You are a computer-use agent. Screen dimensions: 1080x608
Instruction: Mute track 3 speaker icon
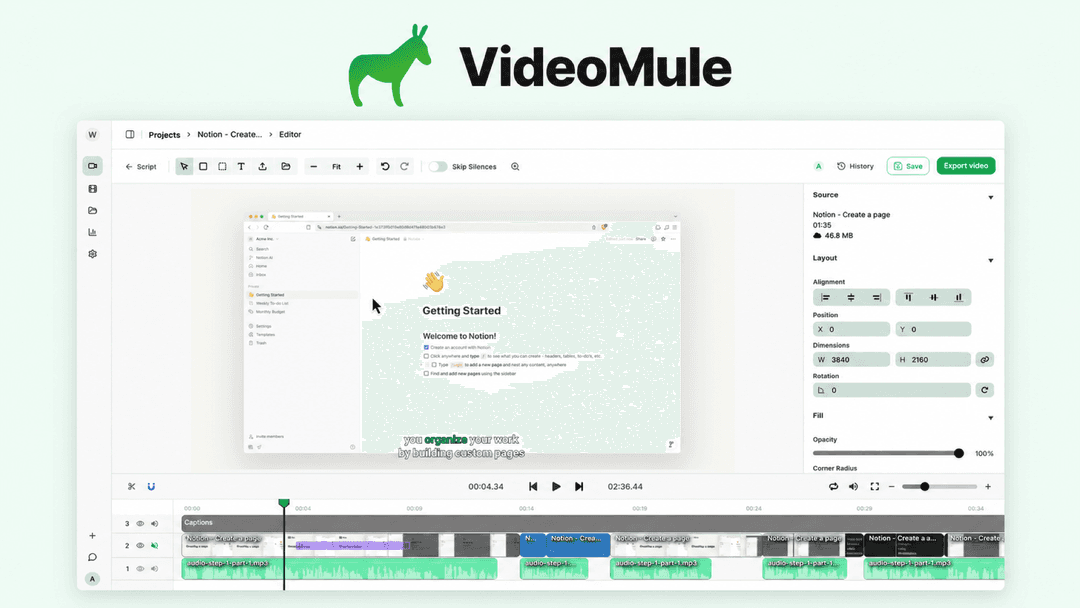pyautogui.click(x=154, y=523)
